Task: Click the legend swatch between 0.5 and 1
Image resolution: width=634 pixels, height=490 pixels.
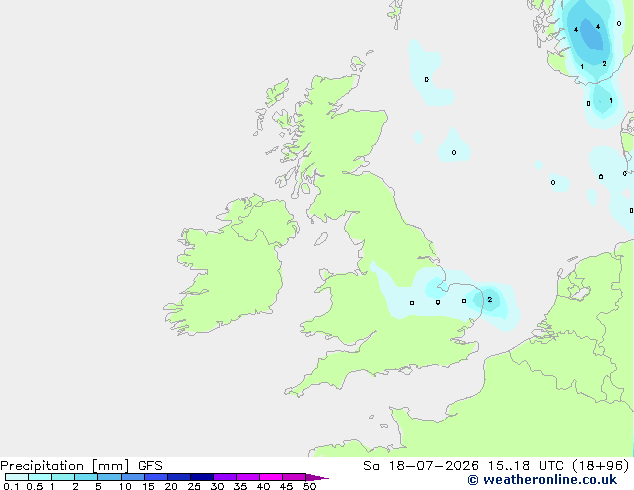Action: coord(40,477)
